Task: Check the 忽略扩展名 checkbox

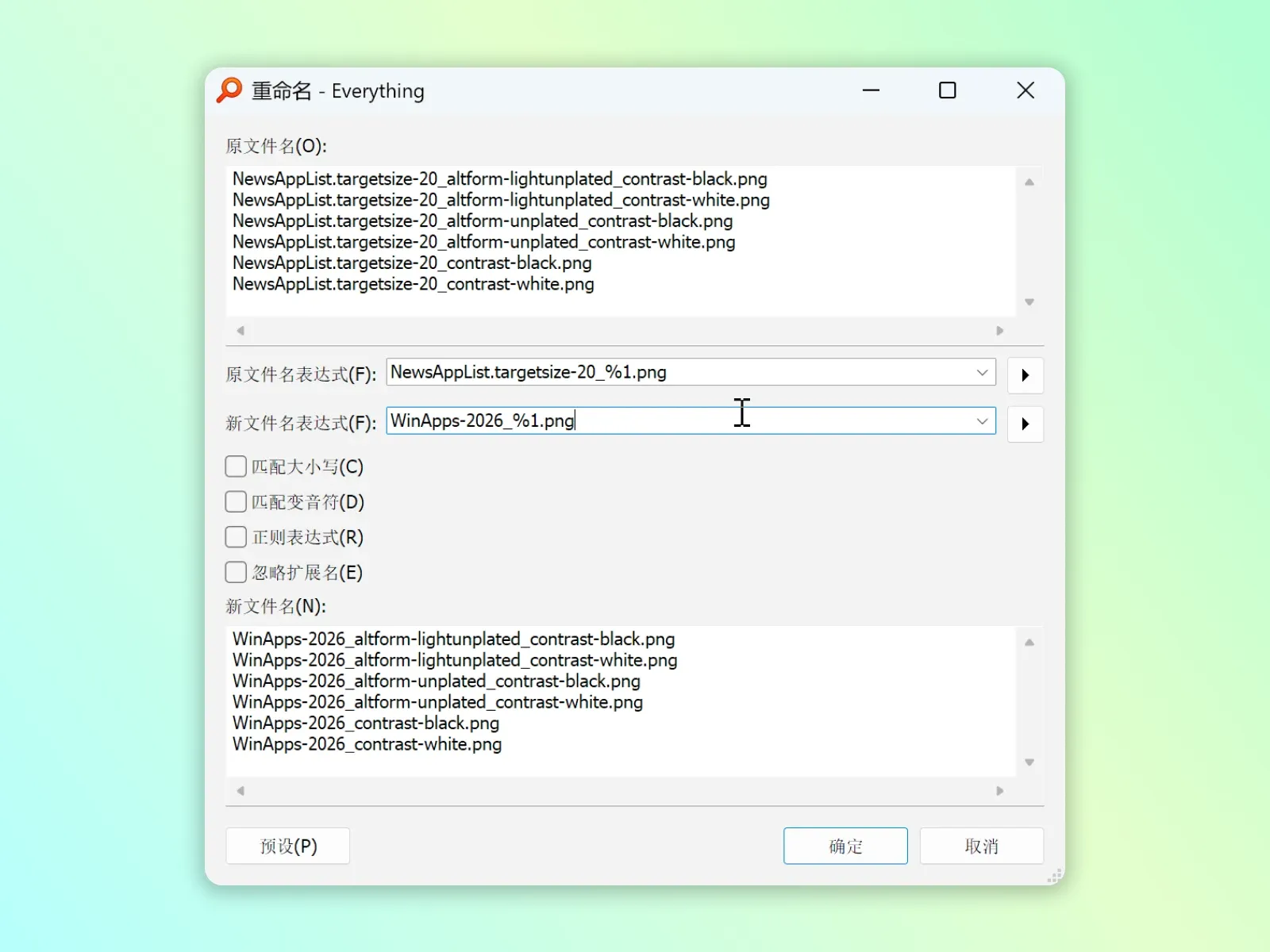Action: (x=236, y=573)
